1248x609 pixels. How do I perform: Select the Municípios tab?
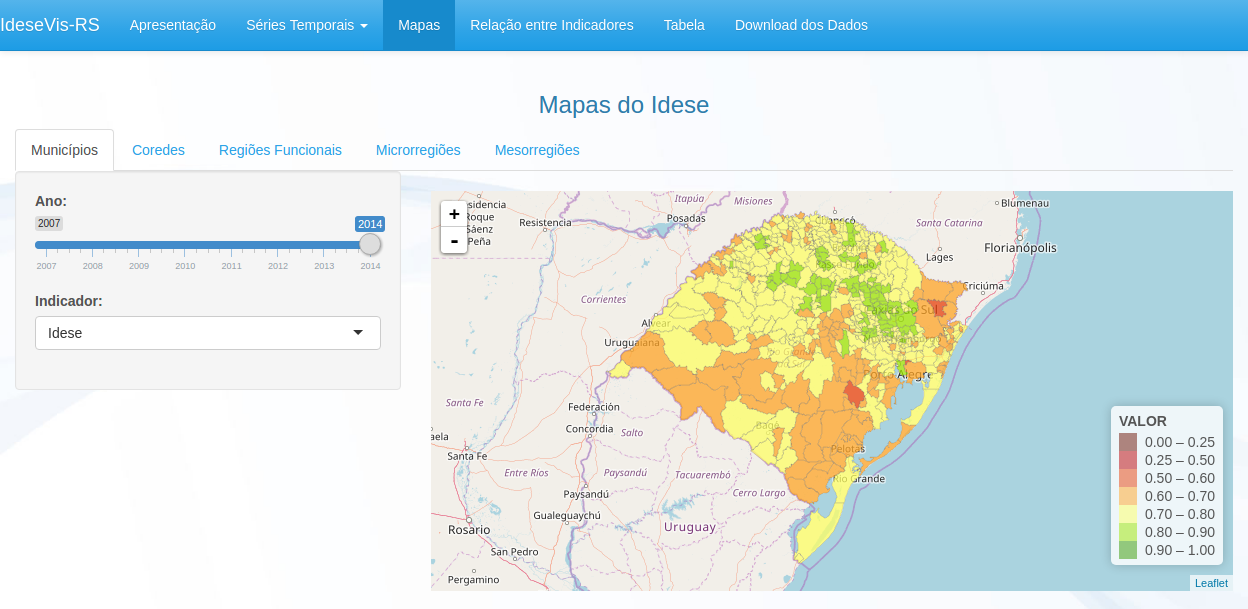point(64,149)
